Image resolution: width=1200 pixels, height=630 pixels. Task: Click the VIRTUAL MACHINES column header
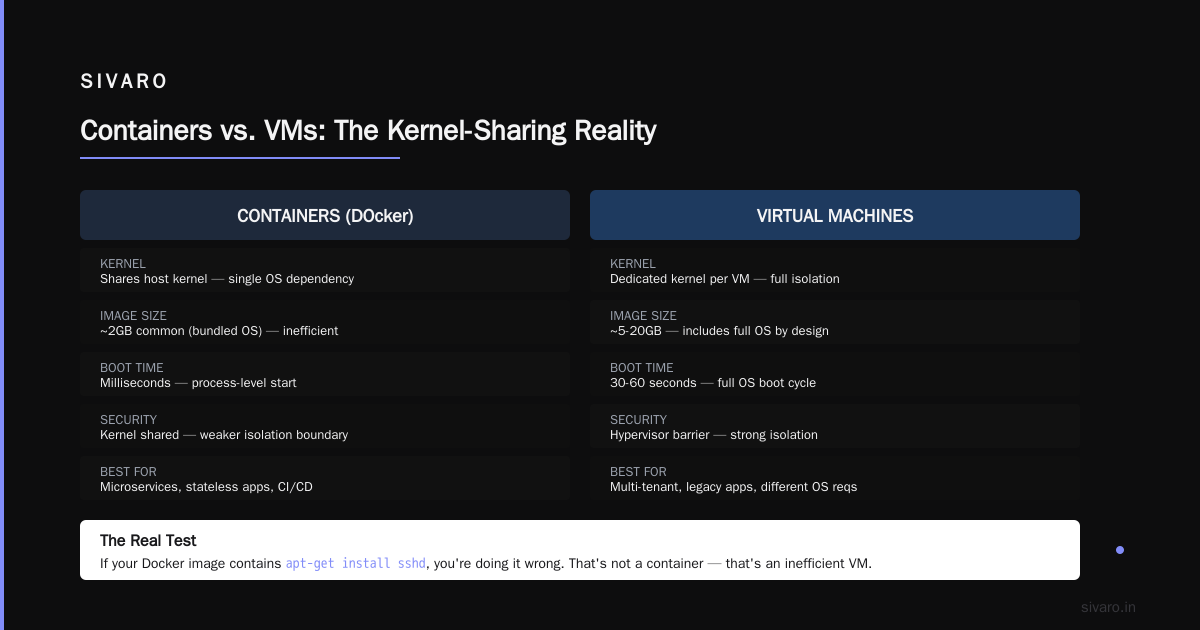835,215
